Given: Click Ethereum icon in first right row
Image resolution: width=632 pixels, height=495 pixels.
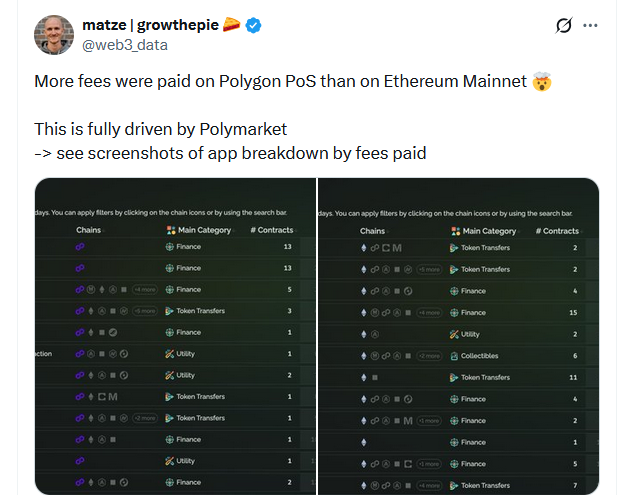Looking at the screenshot, I should [363, 248].
